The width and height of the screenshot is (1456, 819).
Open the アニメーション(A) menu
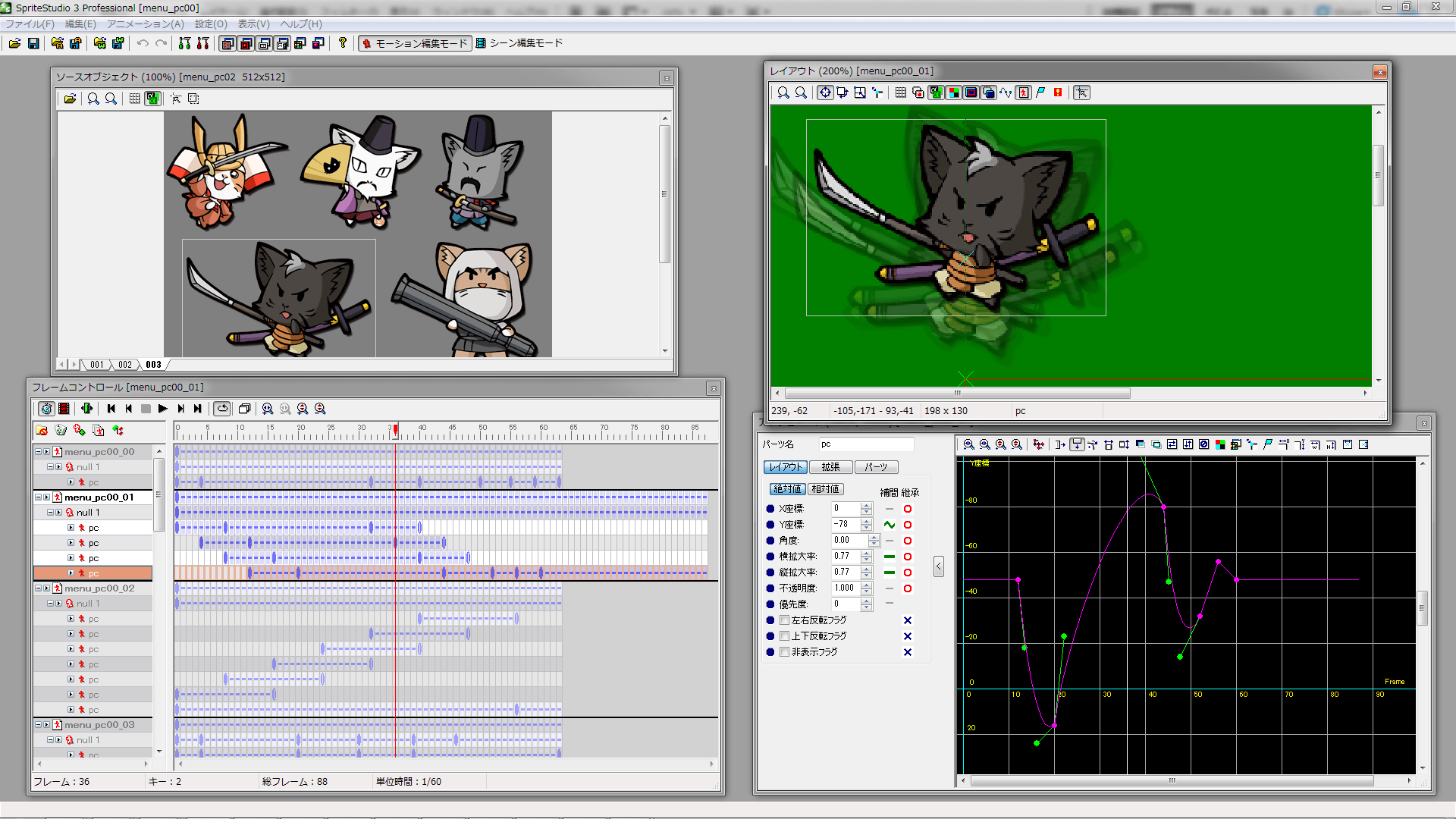pyautogui.click(x=146, y=24)
